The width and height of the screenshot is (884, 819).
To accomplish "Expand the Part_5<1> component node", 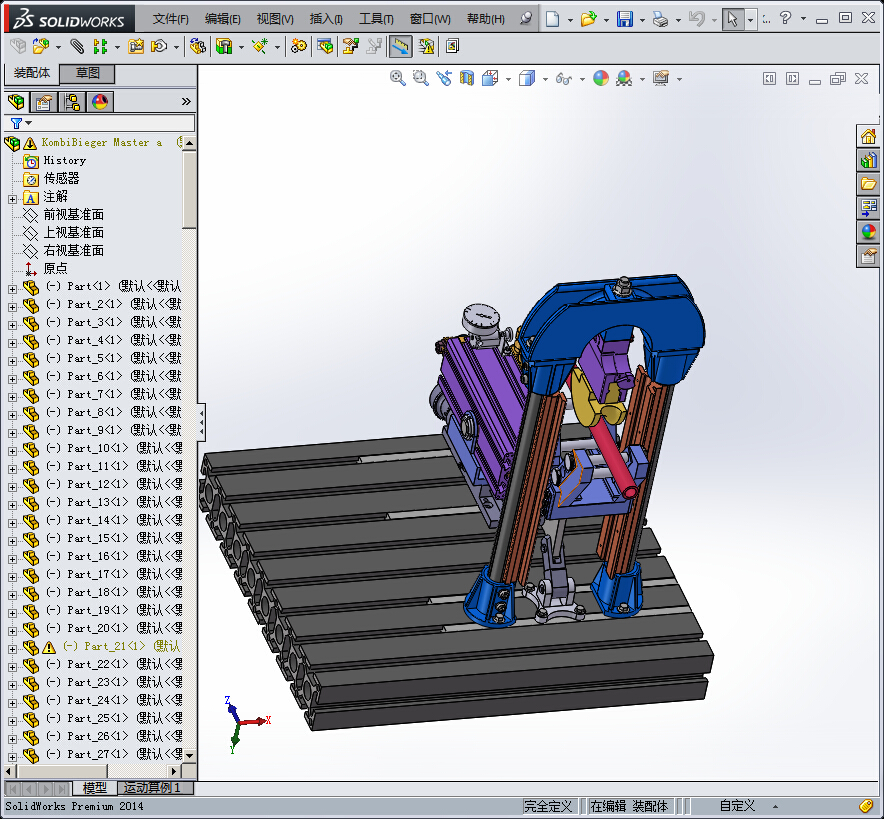I will (12, 359).
